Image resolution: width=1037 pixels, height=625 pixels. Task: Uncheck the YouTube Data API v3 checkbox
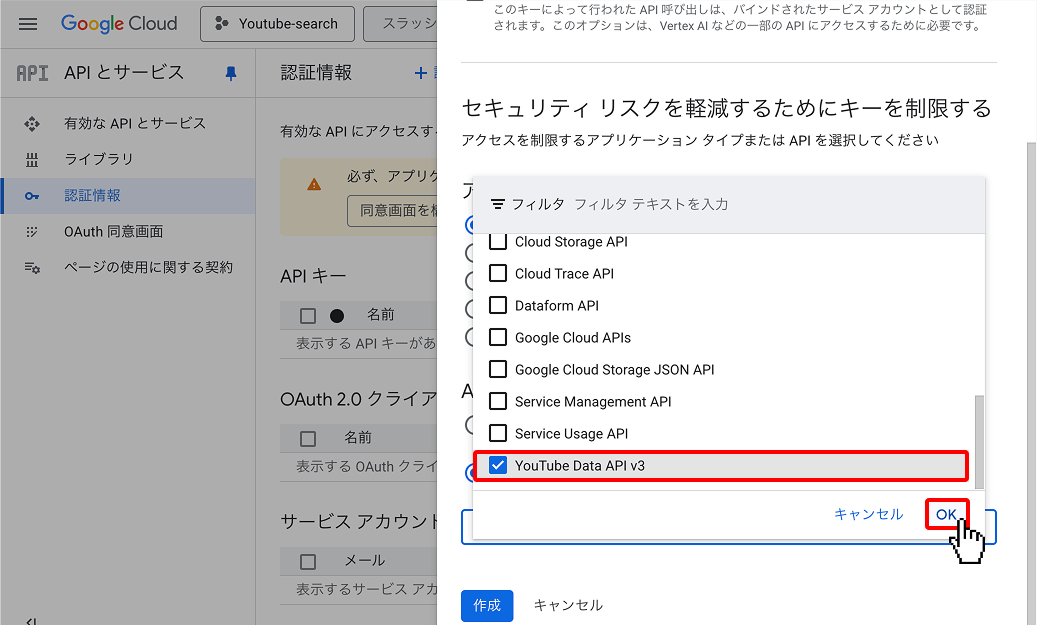pos(498,466)
